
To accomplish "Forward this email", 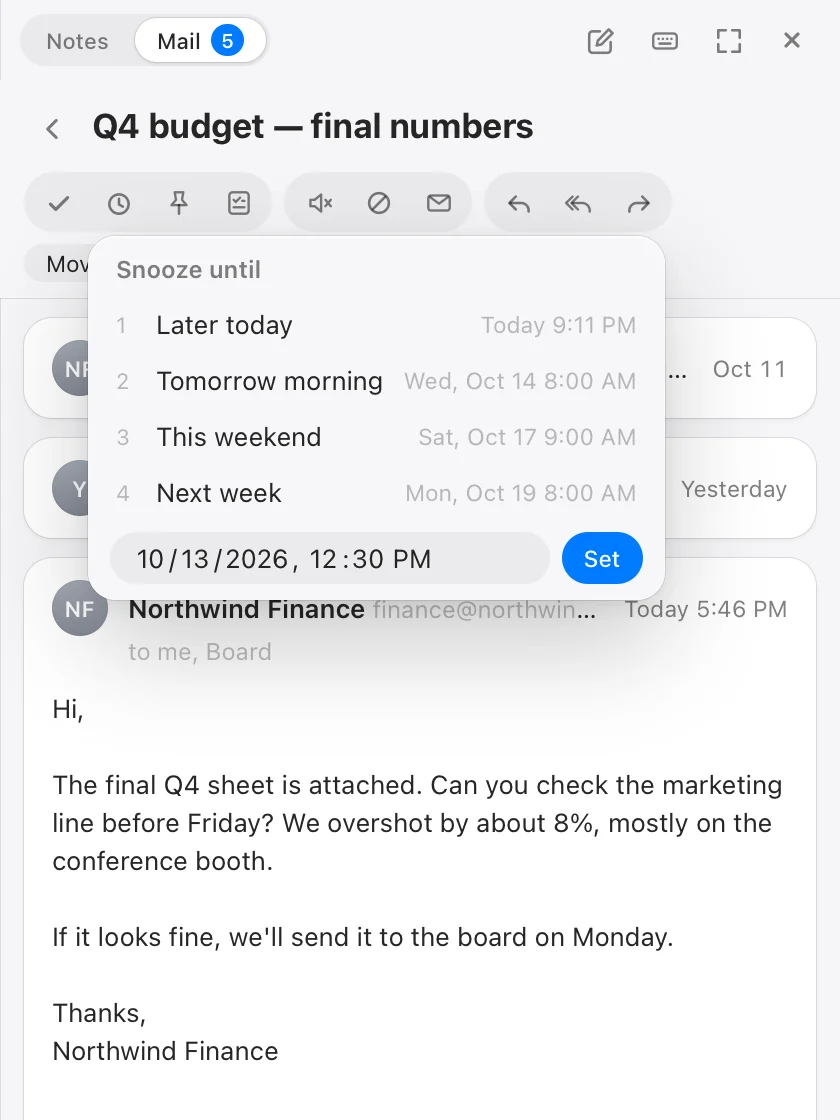I will pyautogui.click(x=639, y=204).
